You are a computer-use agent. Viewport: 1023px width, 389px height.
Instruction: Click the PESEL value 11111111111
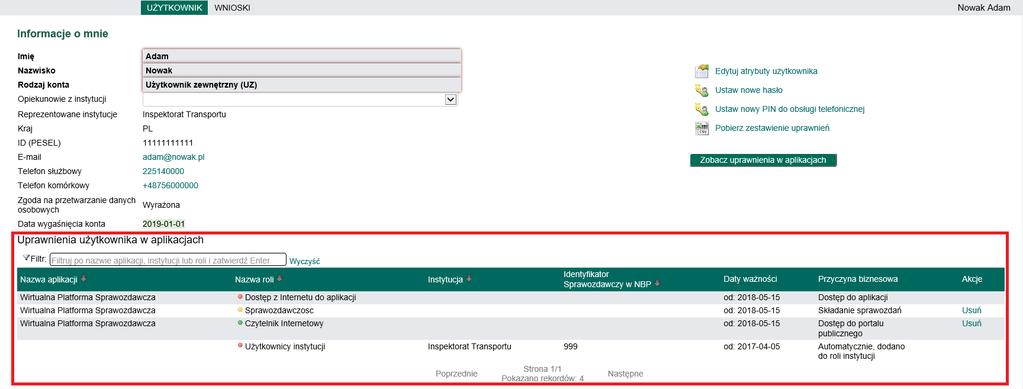click(x=168, y=142)
